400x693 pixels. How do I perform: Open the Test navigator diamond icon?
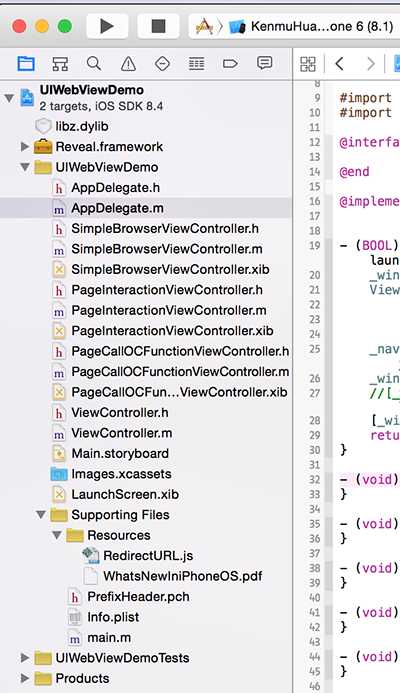162,64
